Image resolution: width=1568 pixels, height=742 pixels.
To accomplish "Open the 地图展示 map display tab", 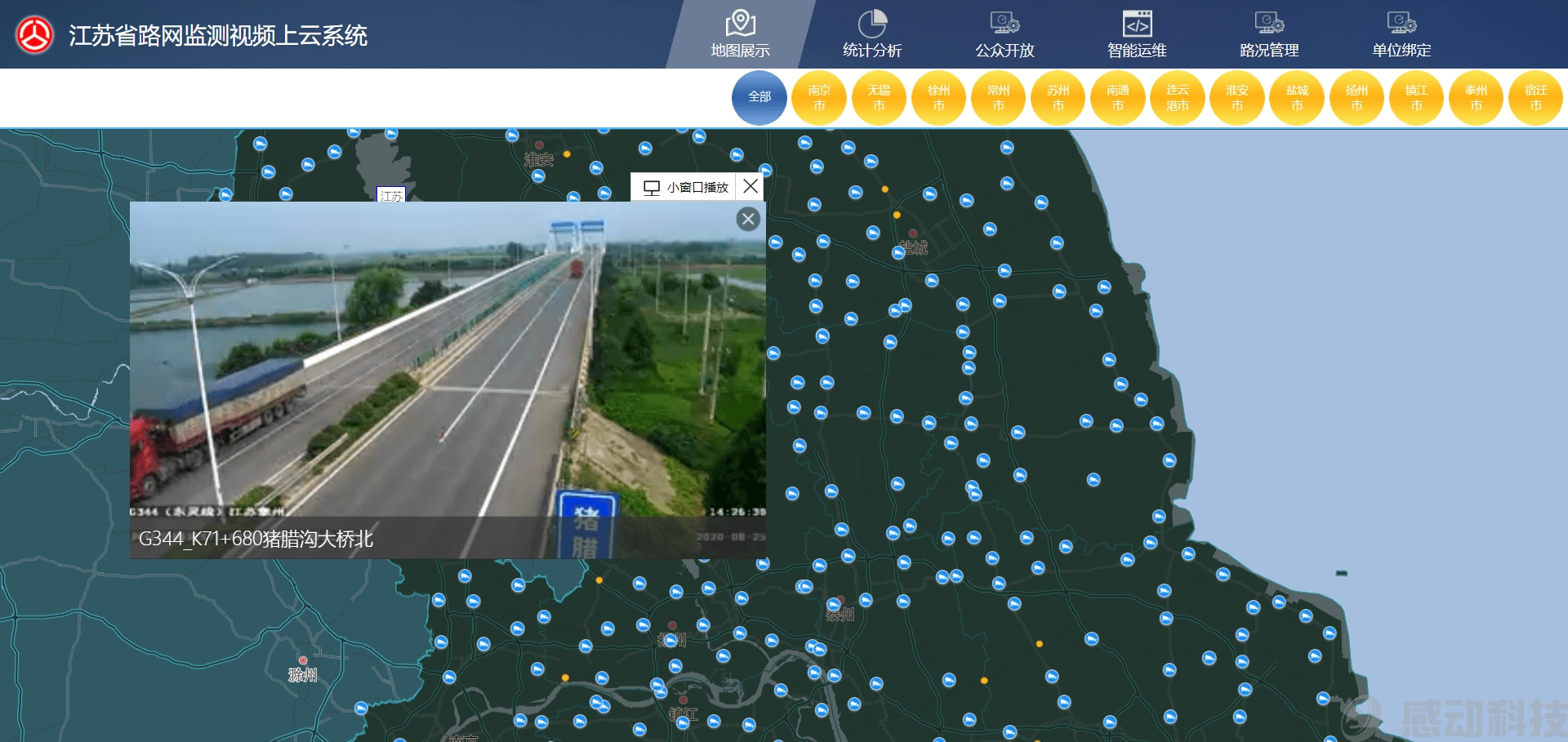I will coord(740,34).
